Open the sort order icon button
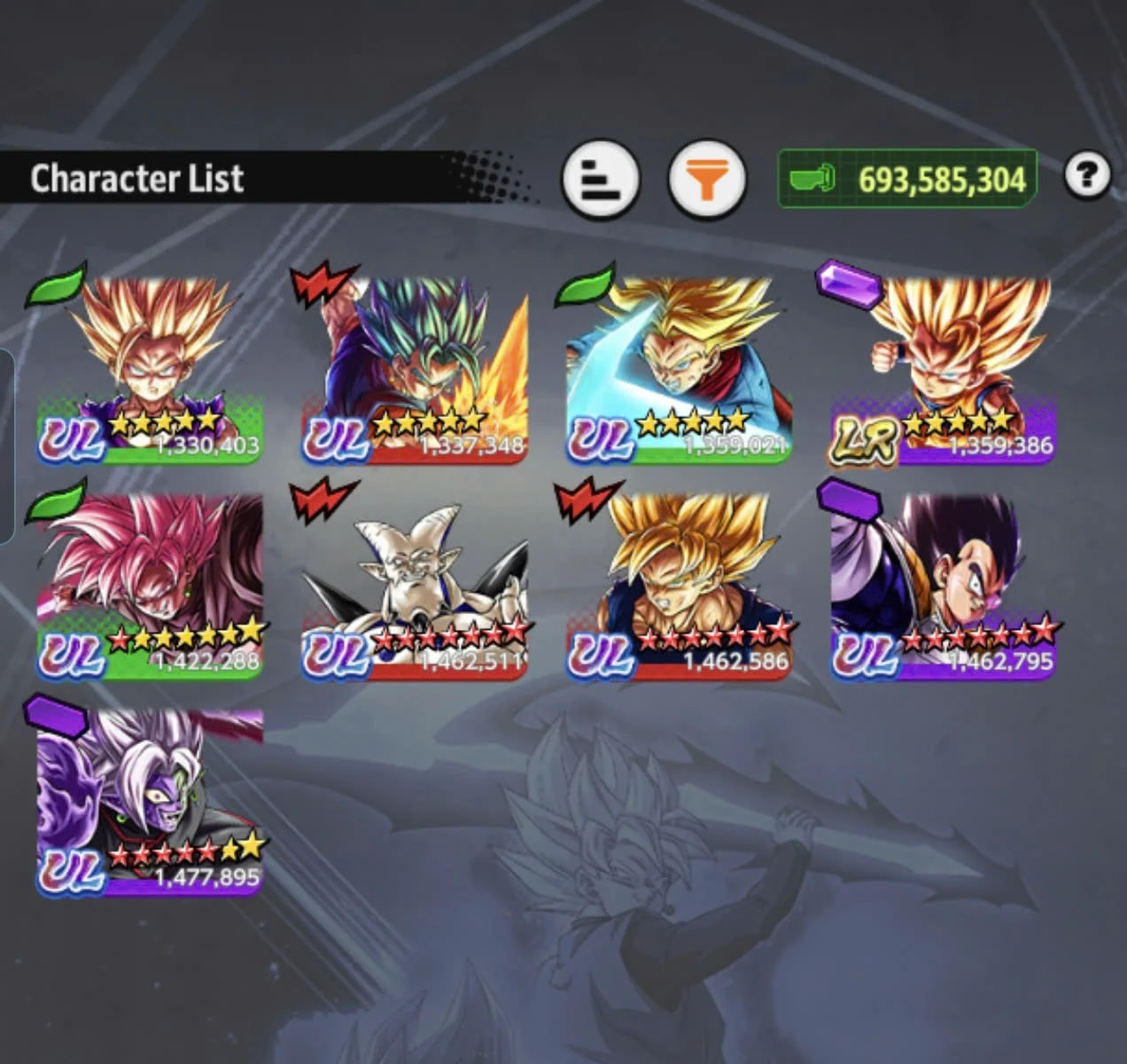The width and height of the screenshot is (1127, 1064). (602, 179)
